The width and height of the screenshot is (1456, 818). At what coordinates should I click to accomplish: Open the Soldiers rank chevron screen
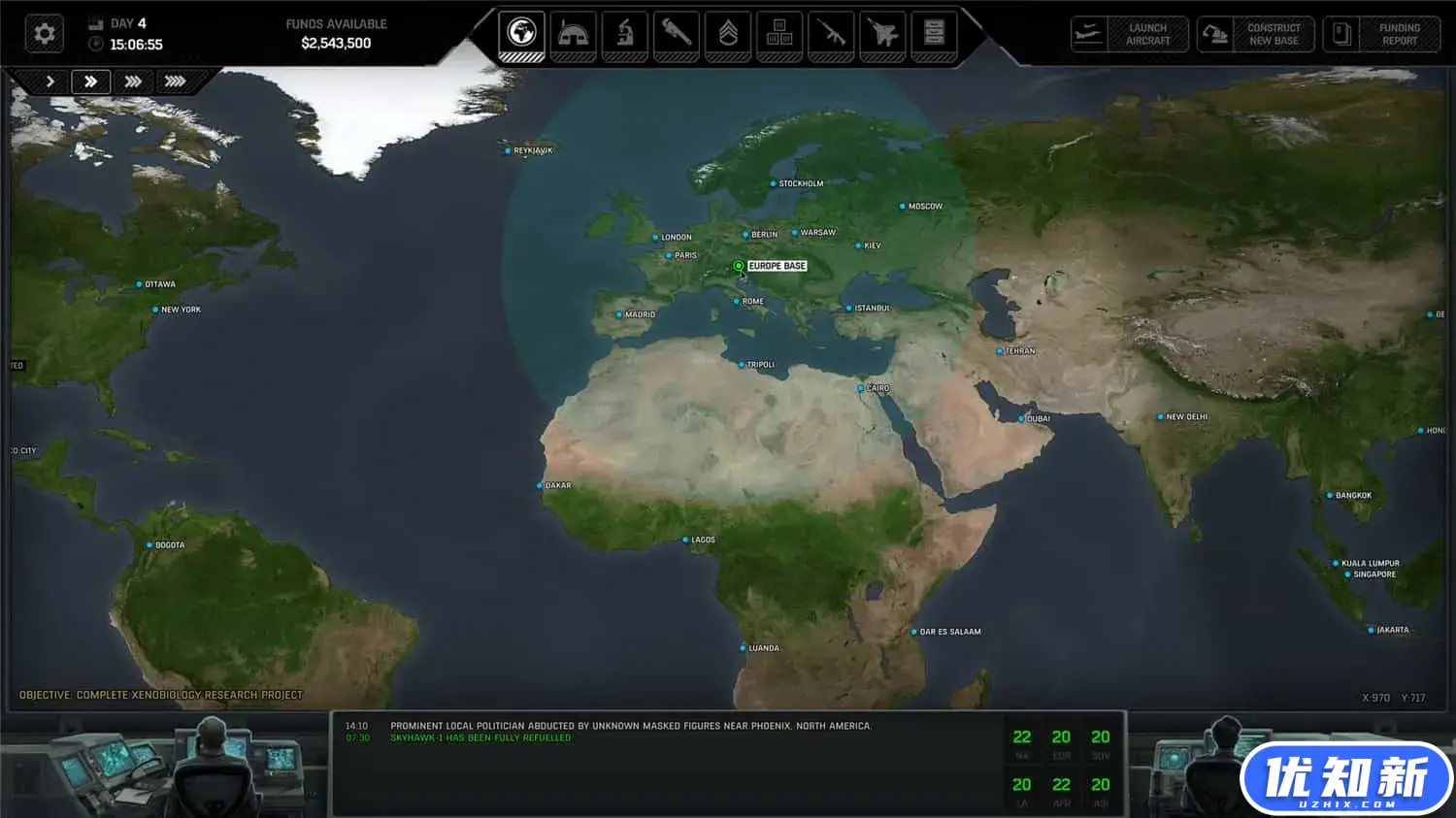[x=728, y=34]
